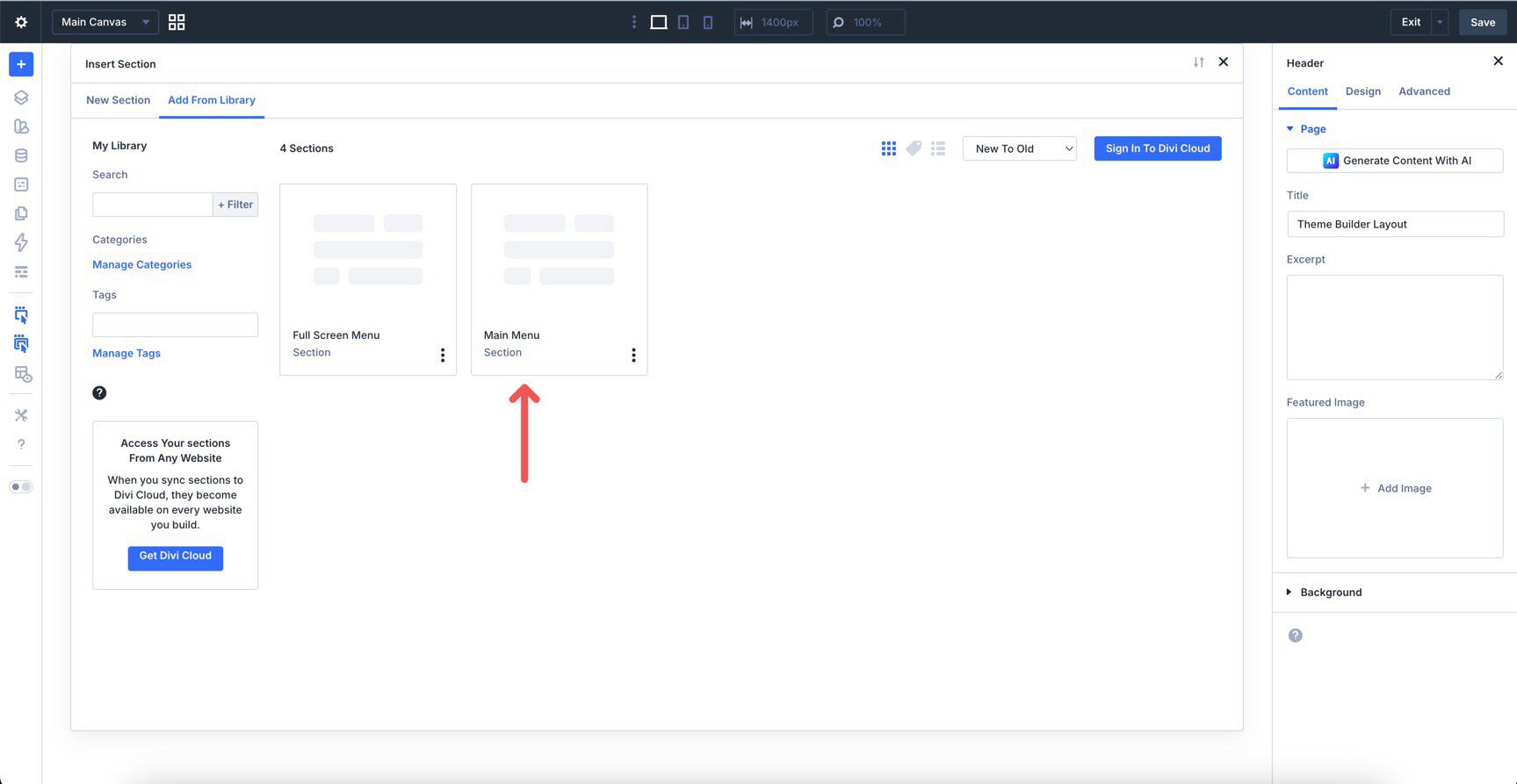Viewport: 1517px width, 784px height.
Task: Click Generate Content With AI button
Action: tap(1395, 161)
